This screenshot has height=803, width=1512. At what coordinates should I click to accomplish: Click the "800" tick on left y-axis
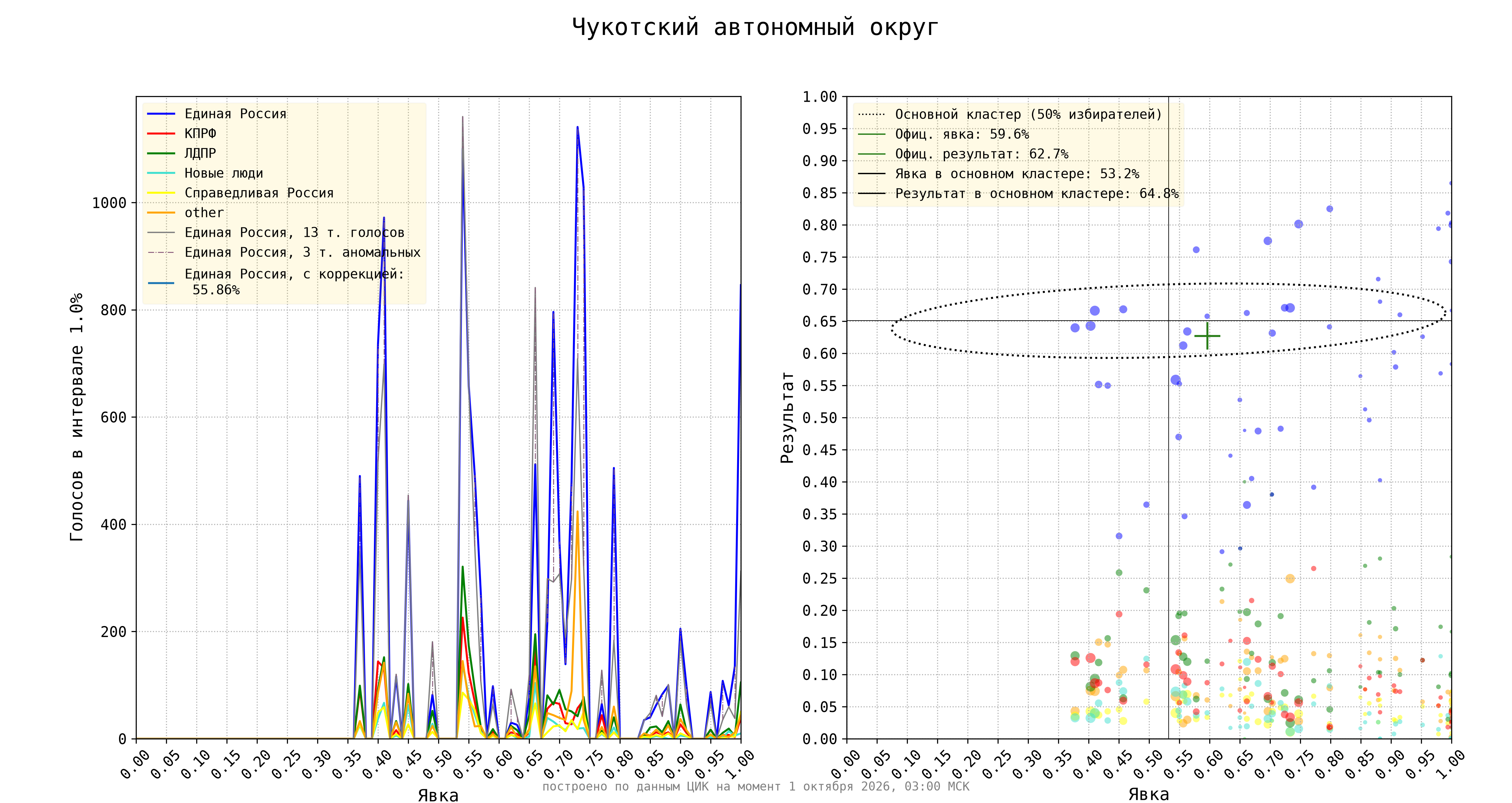pos(113,310)
